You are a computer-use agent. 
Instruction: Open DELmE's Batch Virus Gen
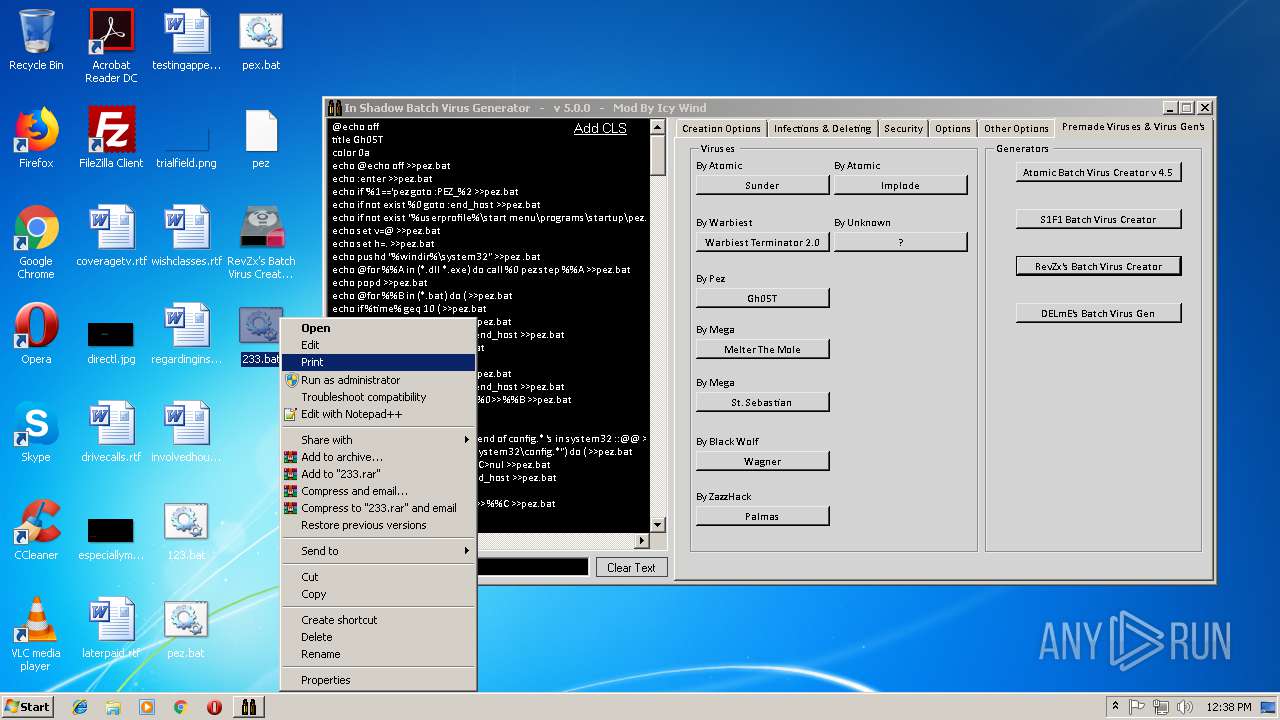pyautogui.click(x=1098, y=313)
